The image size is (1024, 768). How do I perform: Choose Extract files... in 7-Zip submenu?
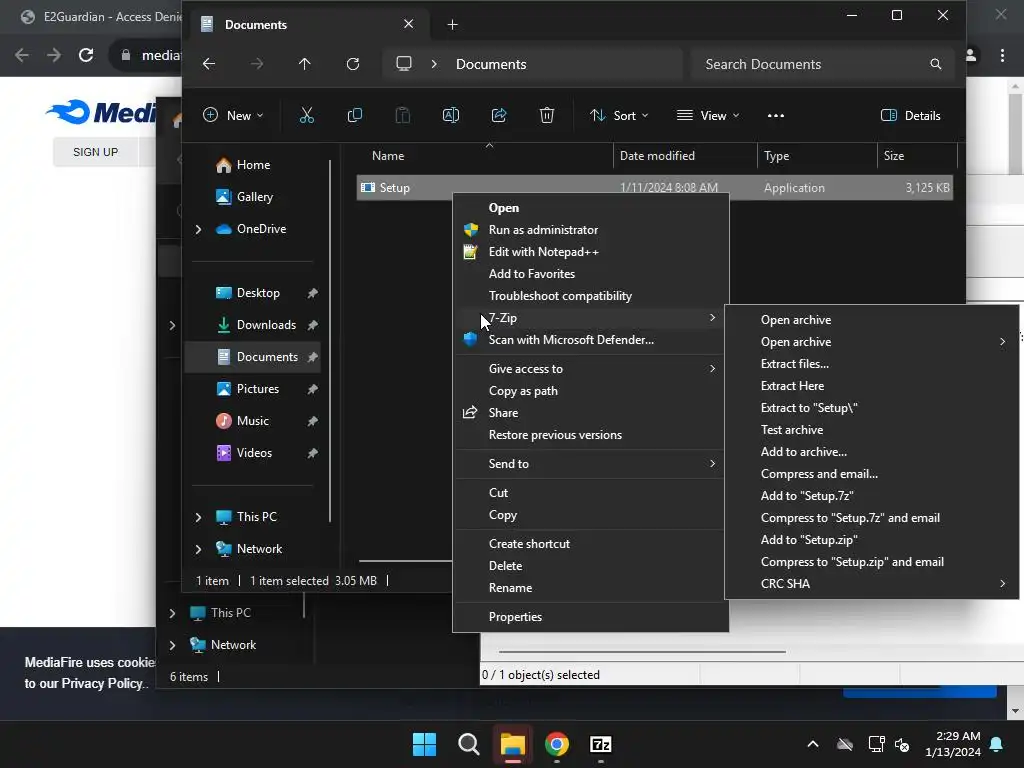pos(872,364)
